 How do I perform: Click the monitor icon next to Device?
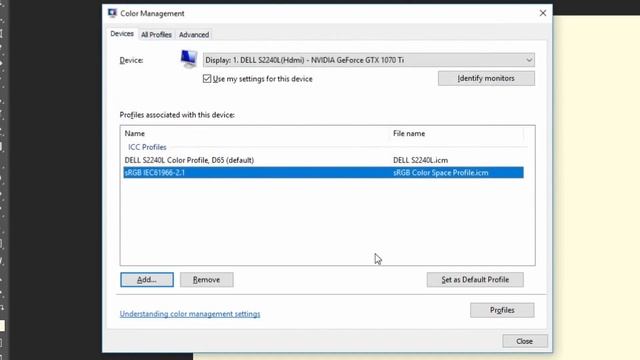coord(189,59)
